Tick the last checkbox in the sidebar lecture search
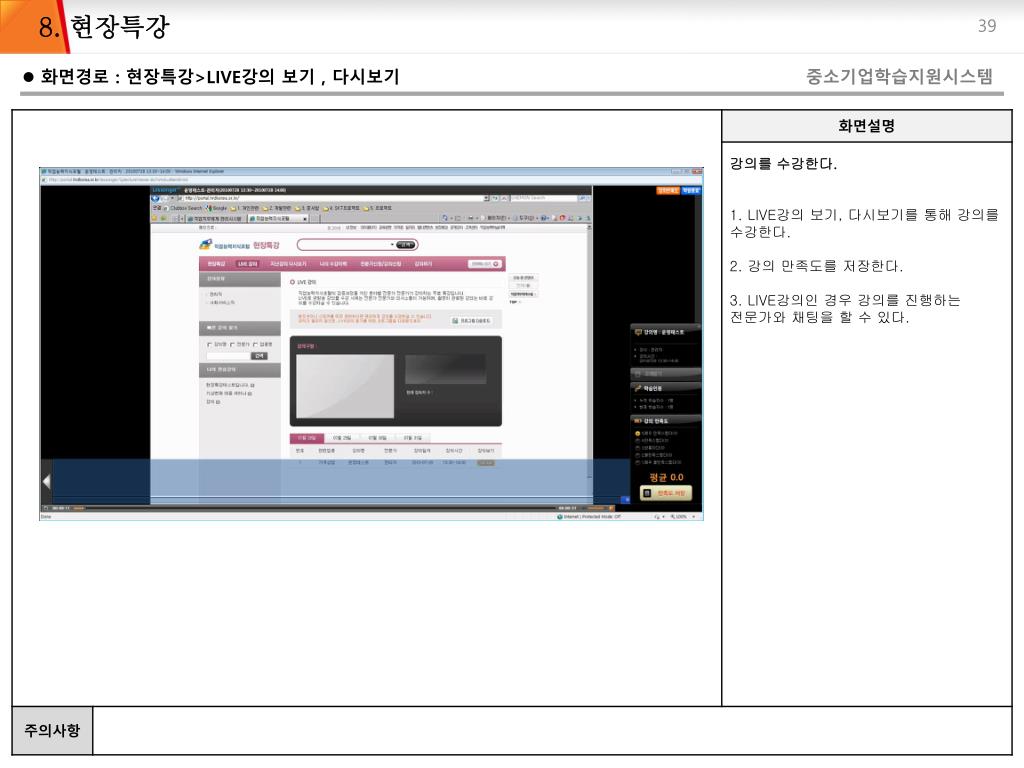Image resolution: width=1024 pixels, height=768 pixels. [255, 344]
